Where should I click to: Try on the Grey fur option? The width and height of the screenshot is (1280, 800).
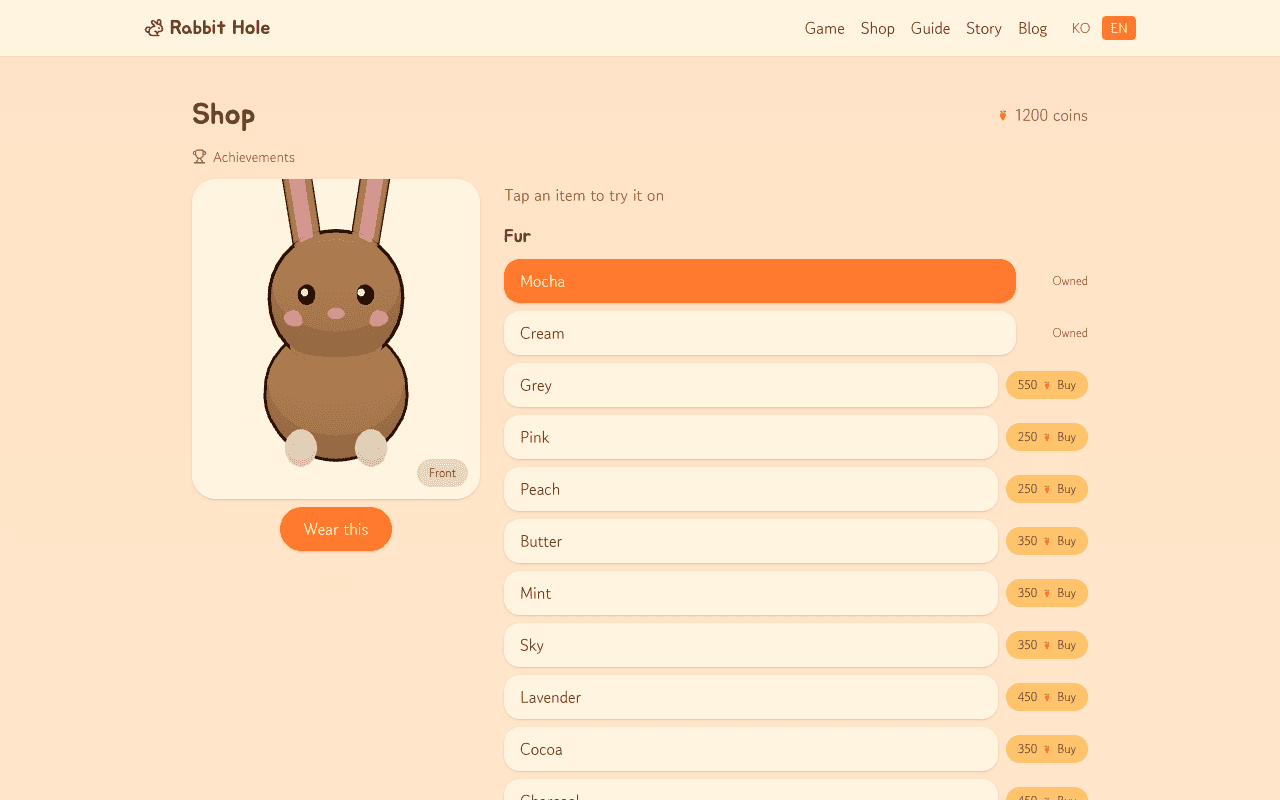[751, 385]
